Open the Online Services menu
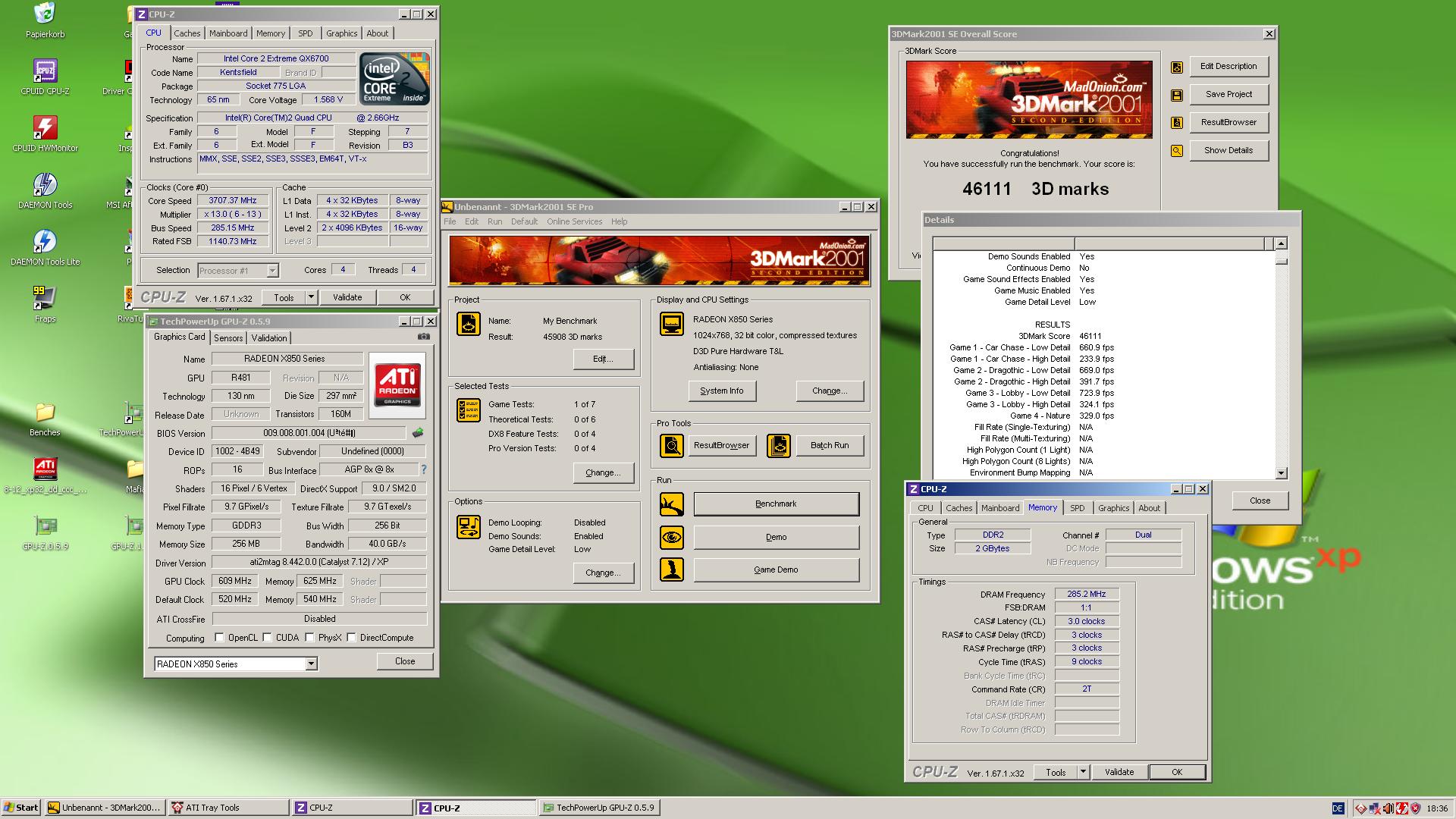 click(574, 221)
